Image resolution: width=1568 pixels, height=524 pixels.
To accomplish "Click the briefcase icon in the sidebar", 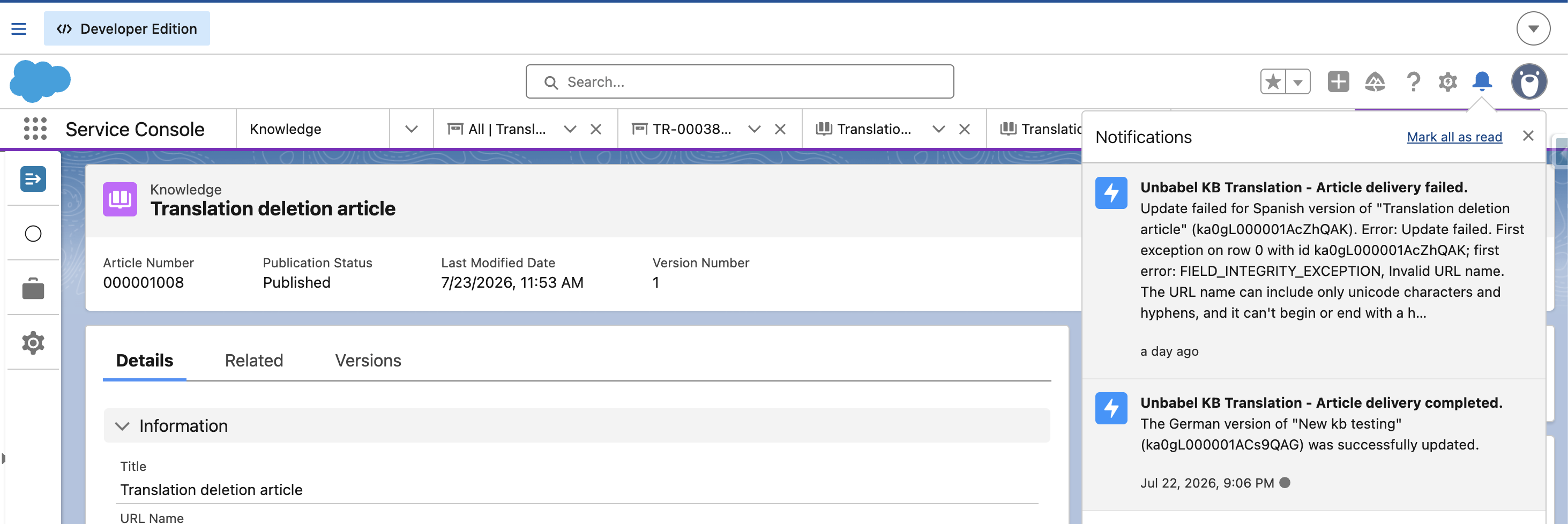I will [x=33, y=288].
